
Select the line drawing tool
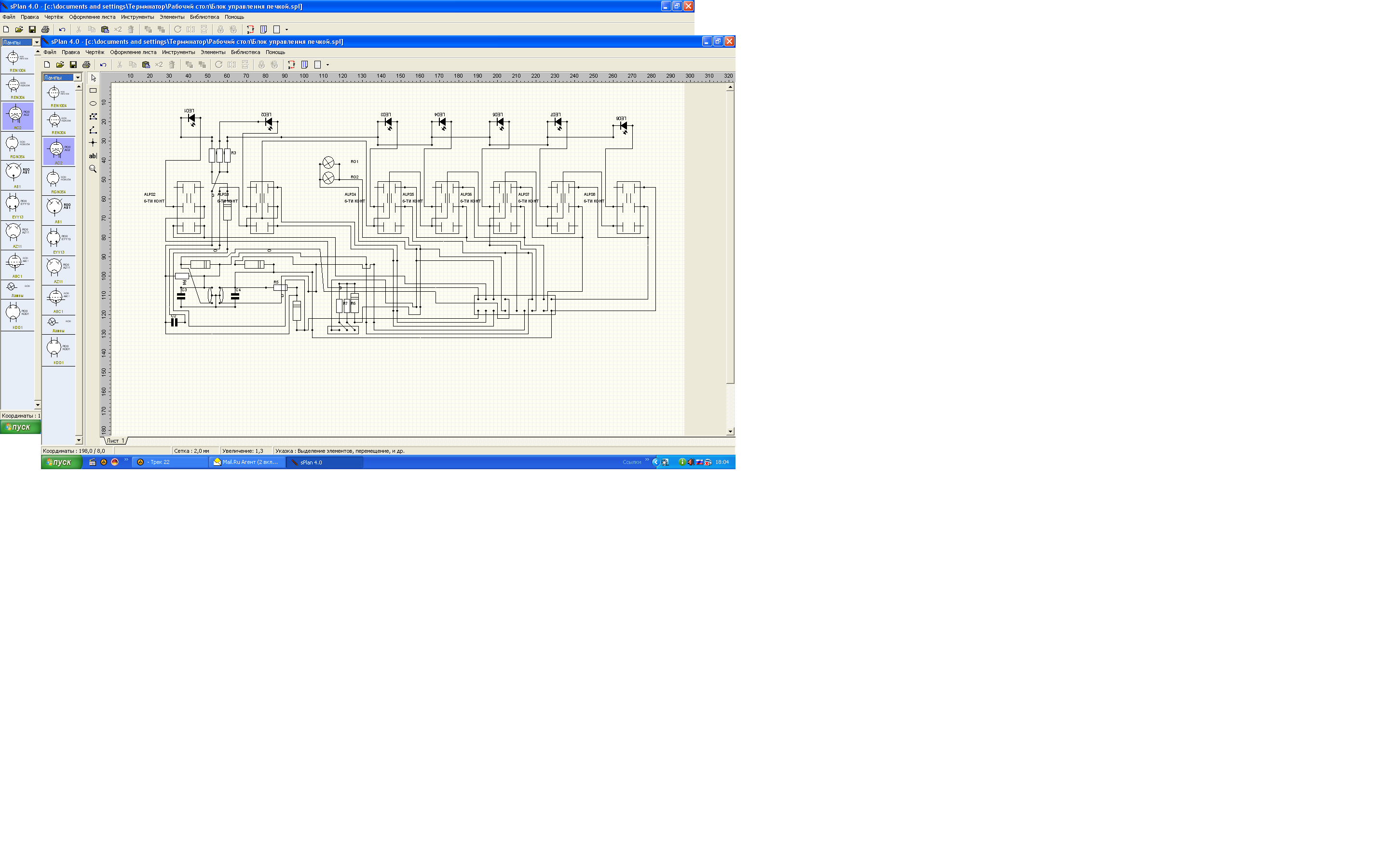[93, 130]
